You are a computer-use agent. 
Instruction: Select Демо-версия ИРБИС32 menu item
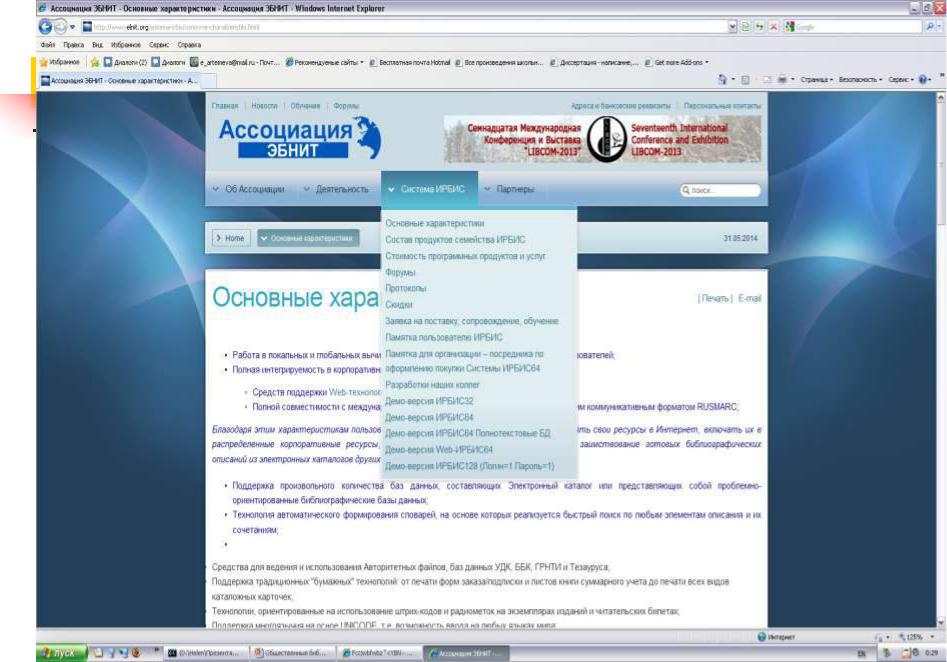[429, 401]
